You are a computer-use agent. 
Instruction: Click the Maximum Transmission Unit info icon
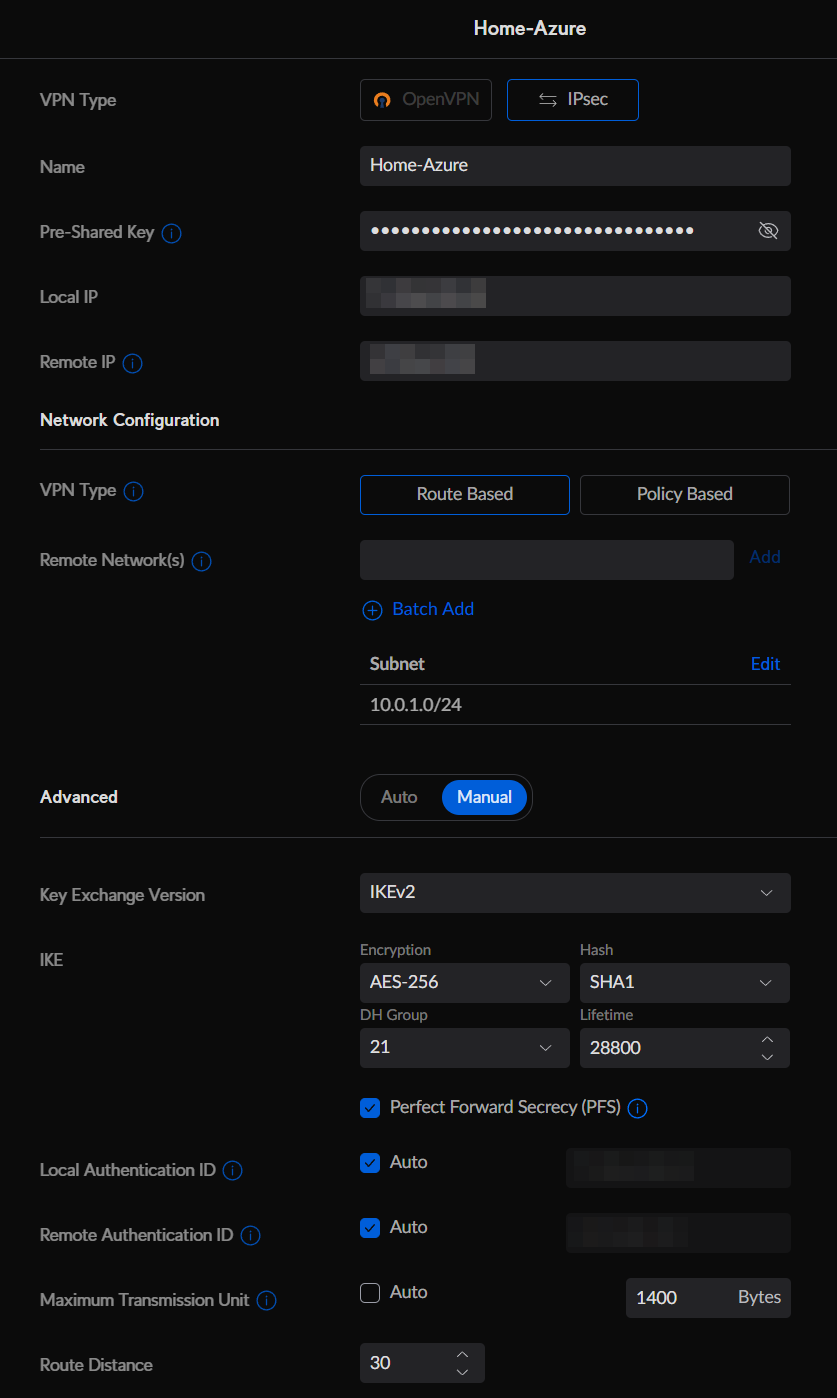click(266, 1300)
